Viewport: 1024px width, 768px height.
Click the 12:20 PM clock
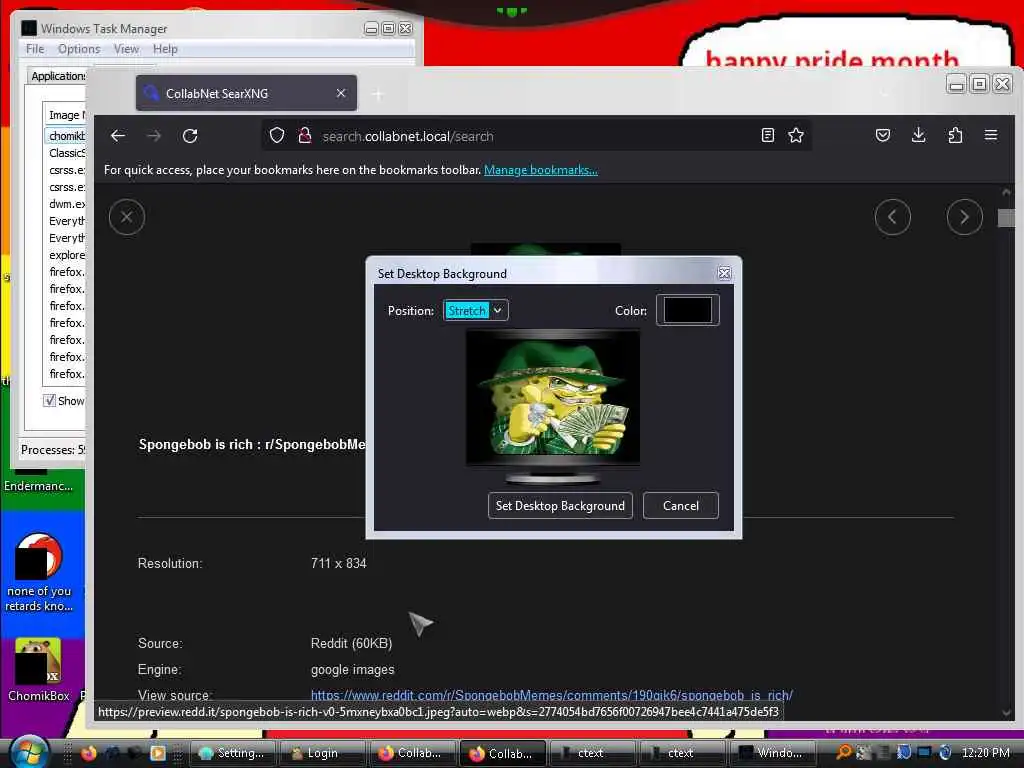(985, 753)
